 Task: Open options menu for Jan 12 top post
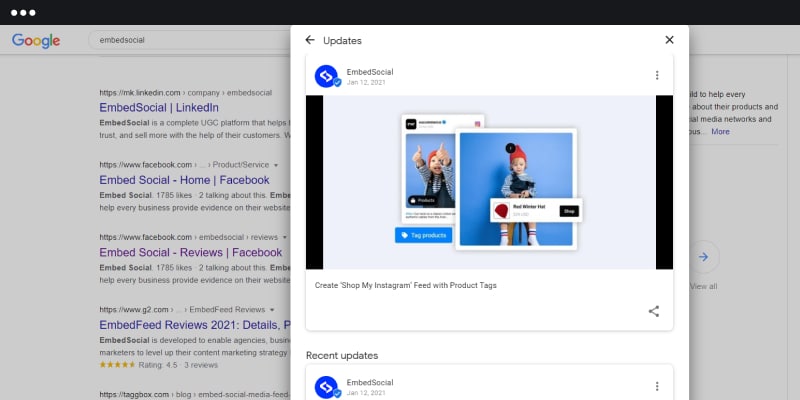[x=657, y=76]
